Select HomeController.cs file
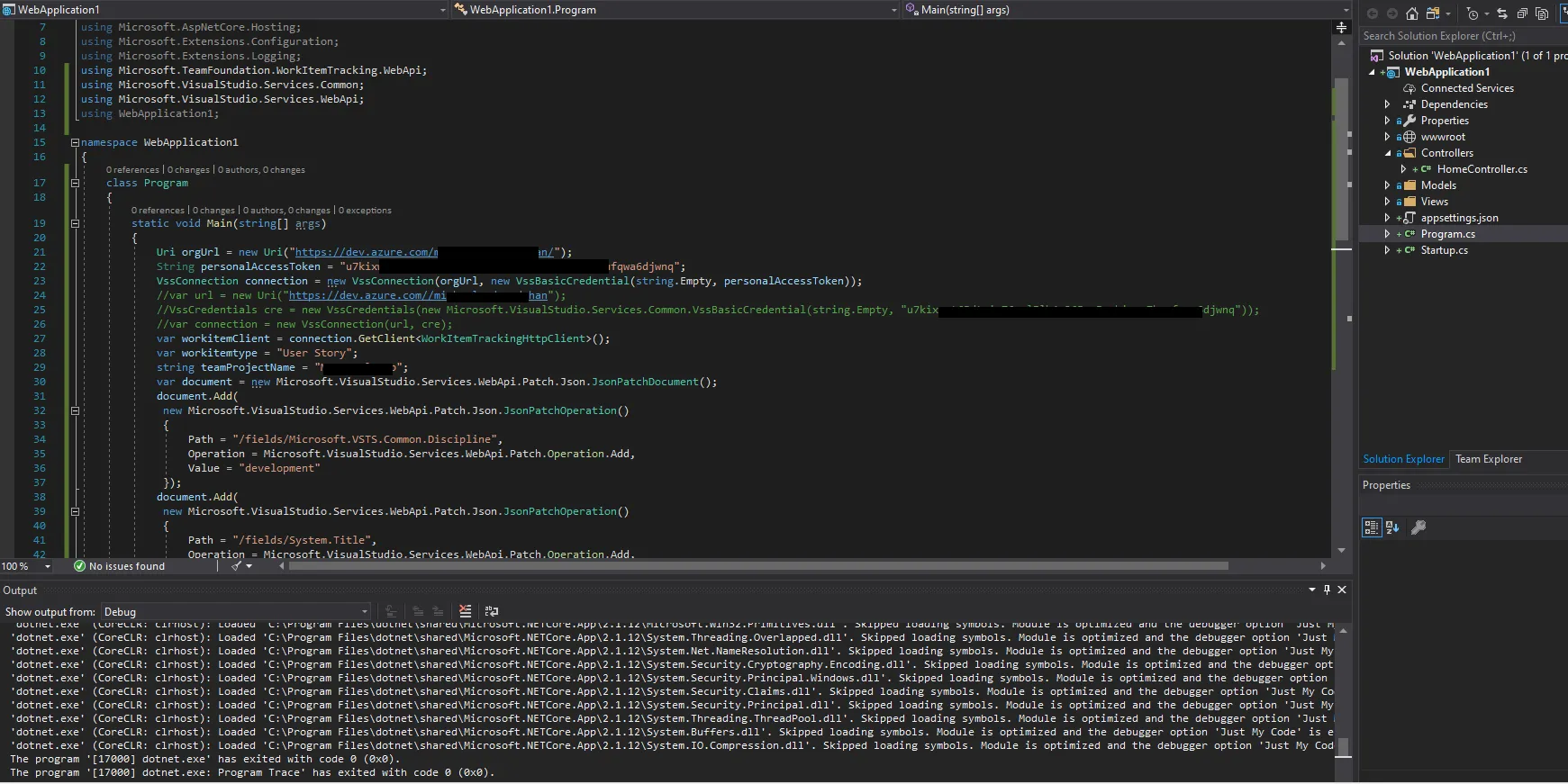 click(x=1482, y=169)
